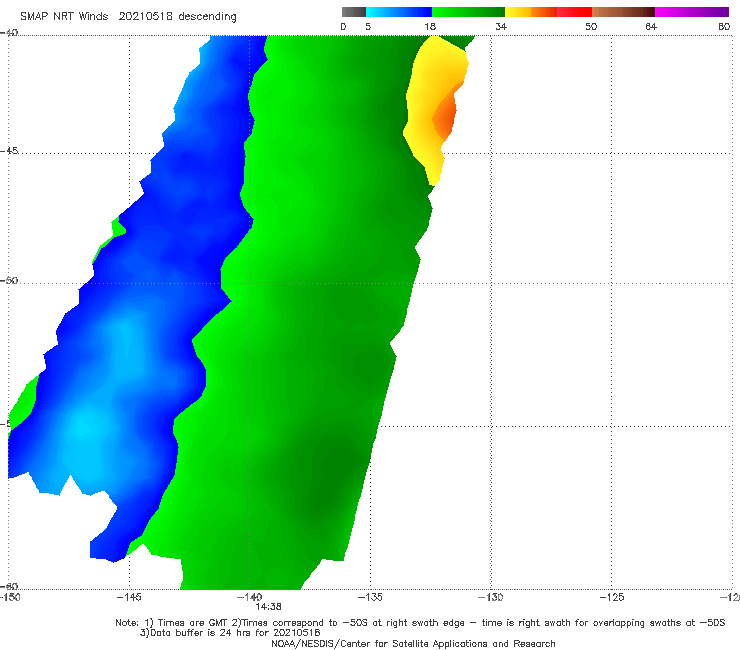Click the green 18-34 segment of color bar

[468, 12]
